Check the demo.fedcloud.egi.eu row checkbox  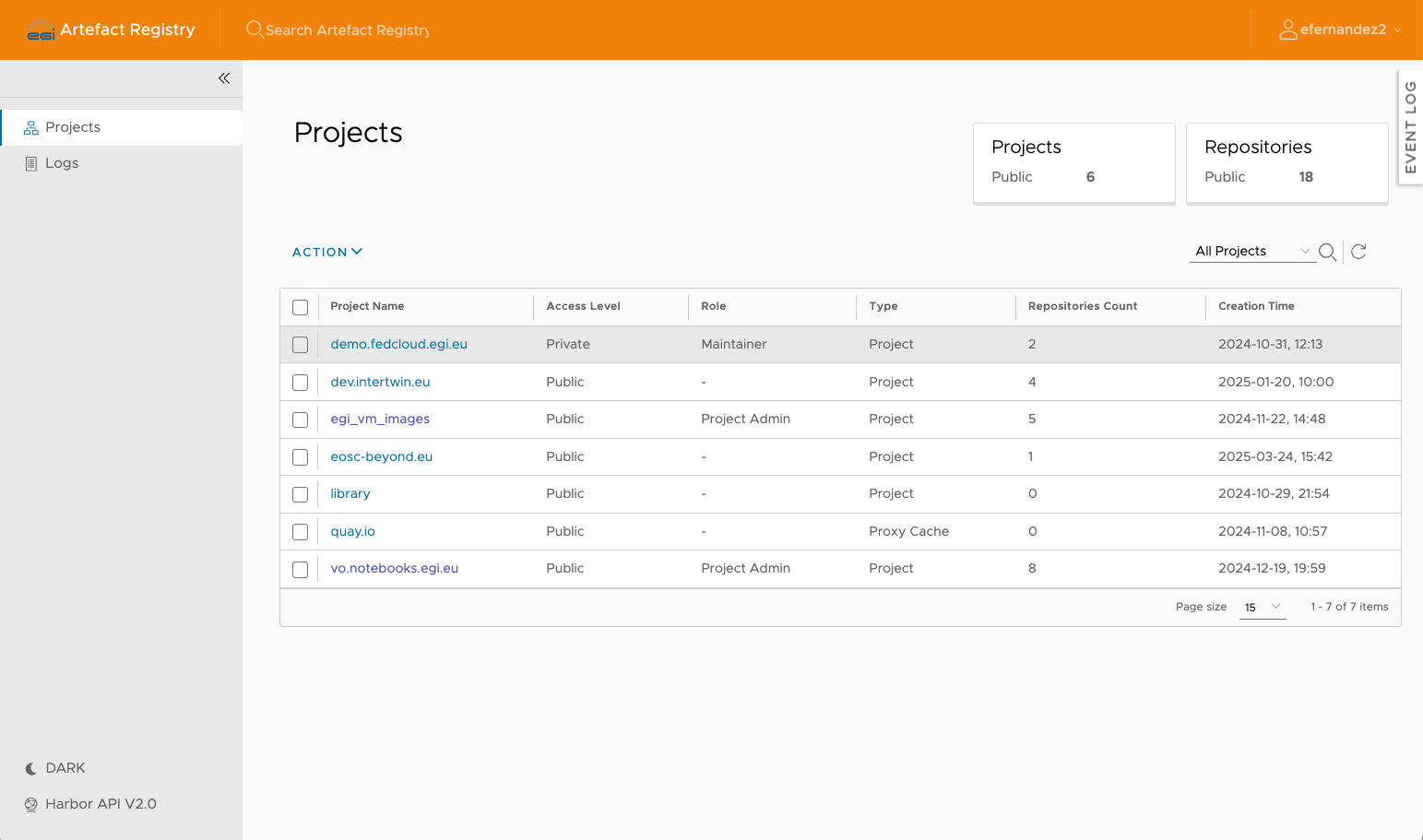tap(301, 345)
